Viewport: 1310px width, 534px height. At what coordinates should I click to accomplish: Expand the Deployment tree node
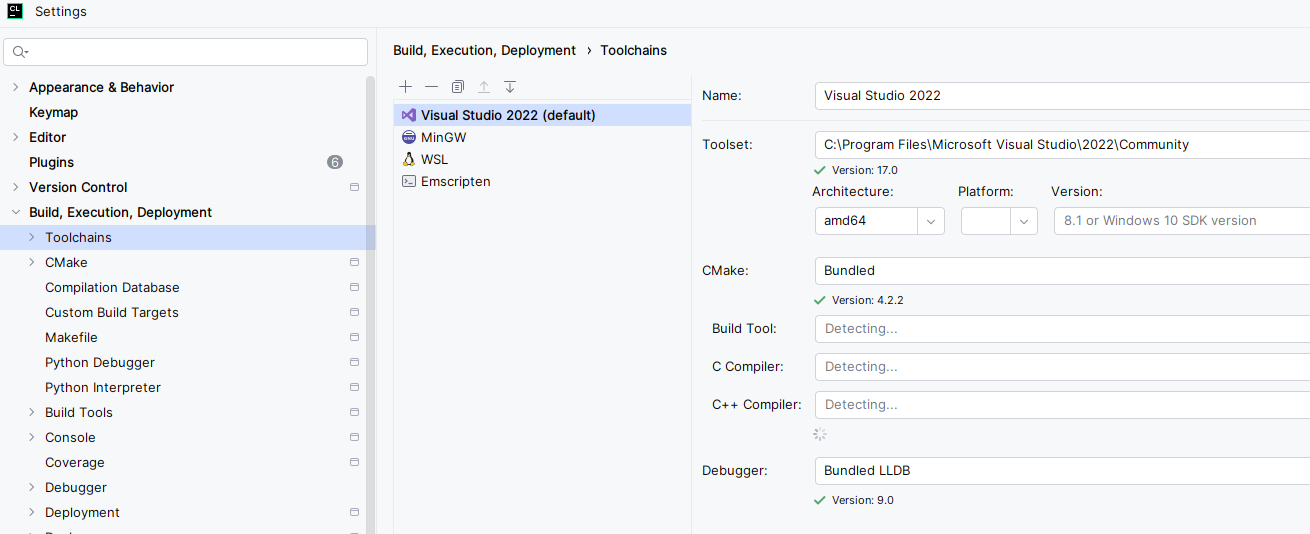point(31,512)
